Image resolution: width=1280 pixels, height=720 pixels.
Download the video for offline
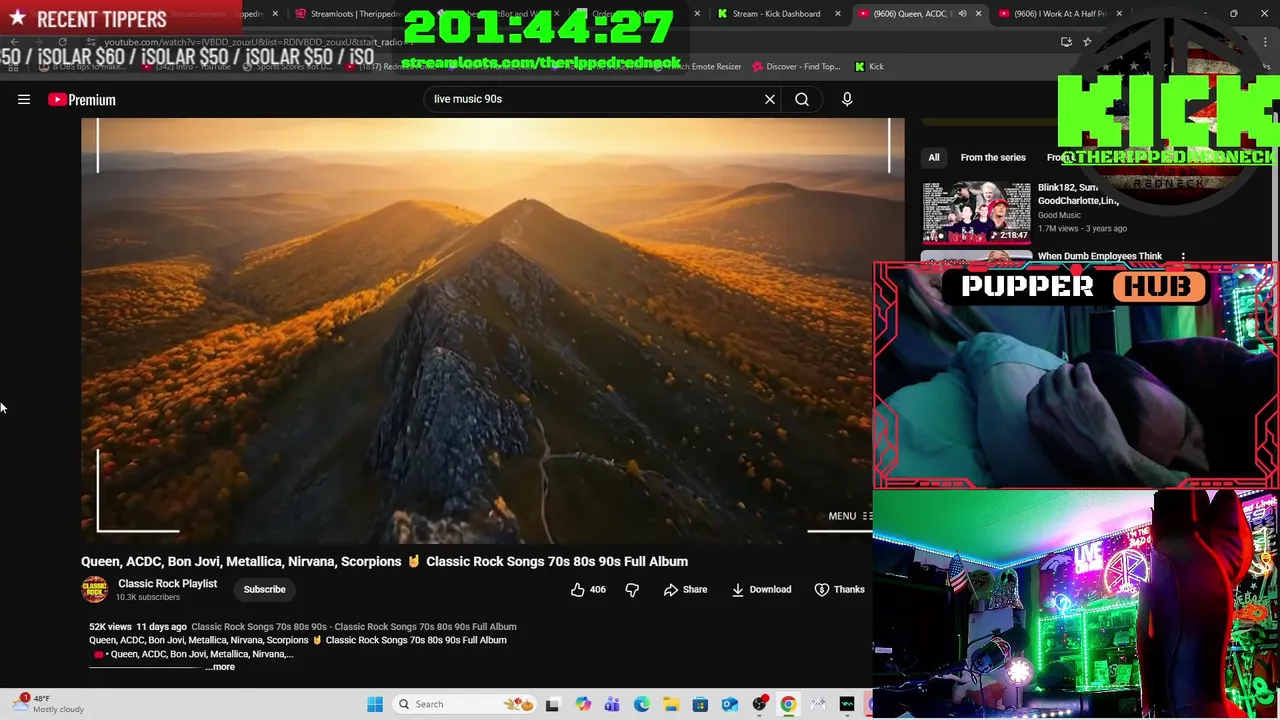(761, 589)
